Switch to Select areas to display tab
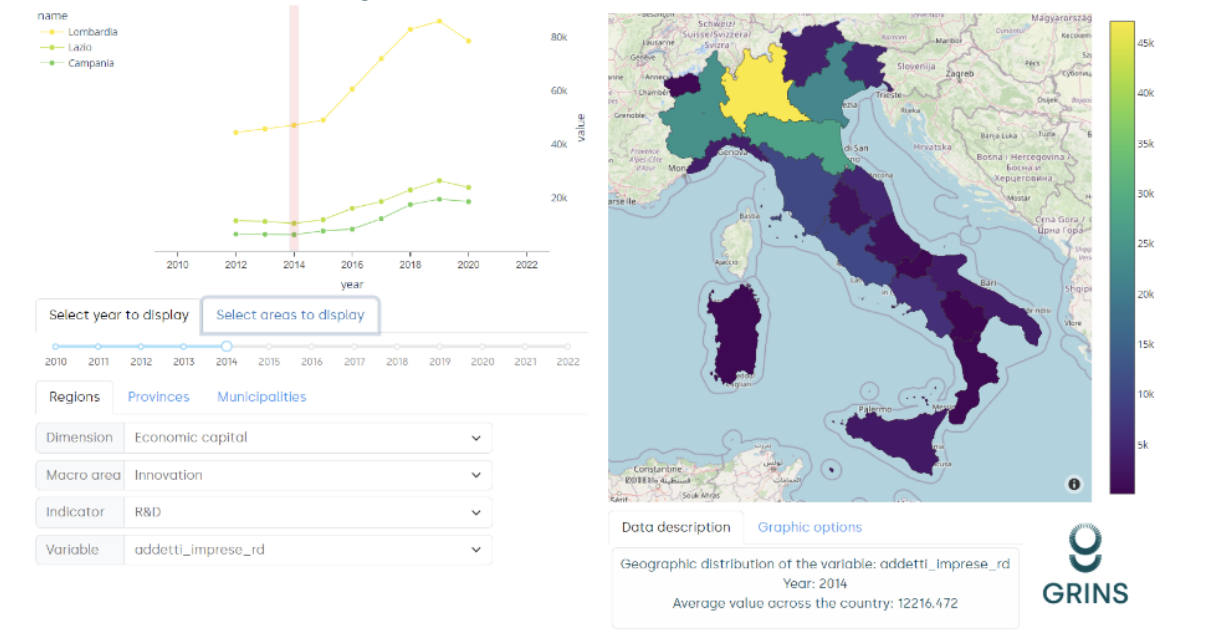The width and height of the screenshot is (1212, 632). click(x=290, y=315)
